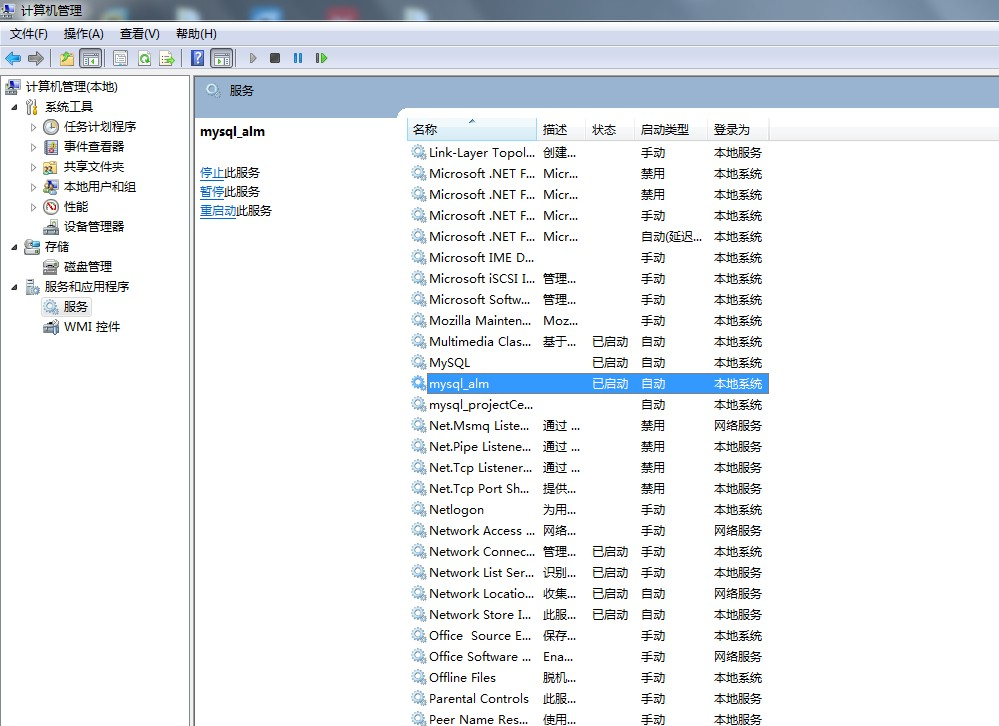The image size is (999, 726).
Task: Click the Refresh toolbar icon
Action: click(x=144, y=58)
